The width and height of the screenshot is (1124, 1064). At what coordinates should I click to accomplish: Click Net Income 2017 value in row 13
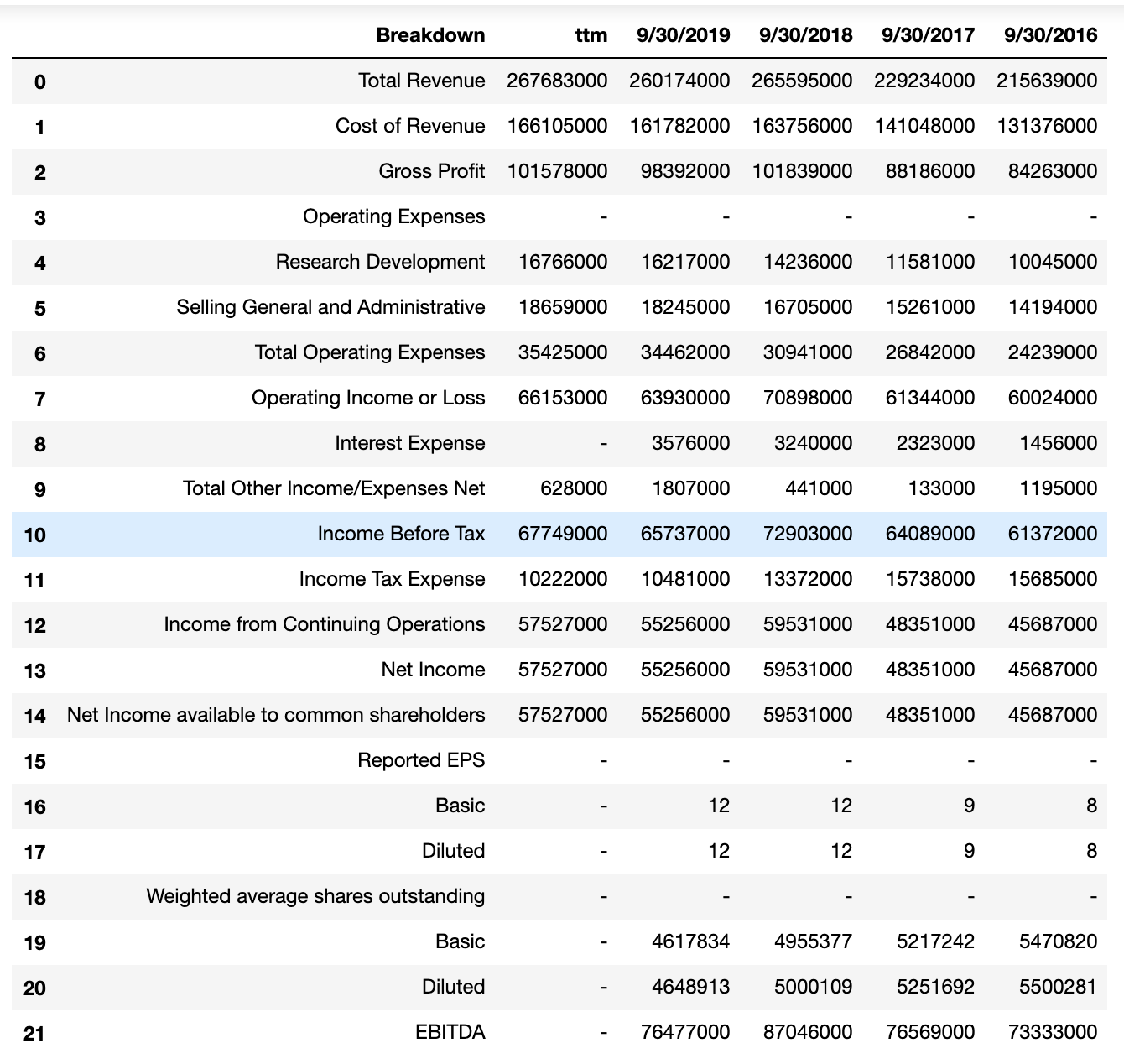coord(930,670)
